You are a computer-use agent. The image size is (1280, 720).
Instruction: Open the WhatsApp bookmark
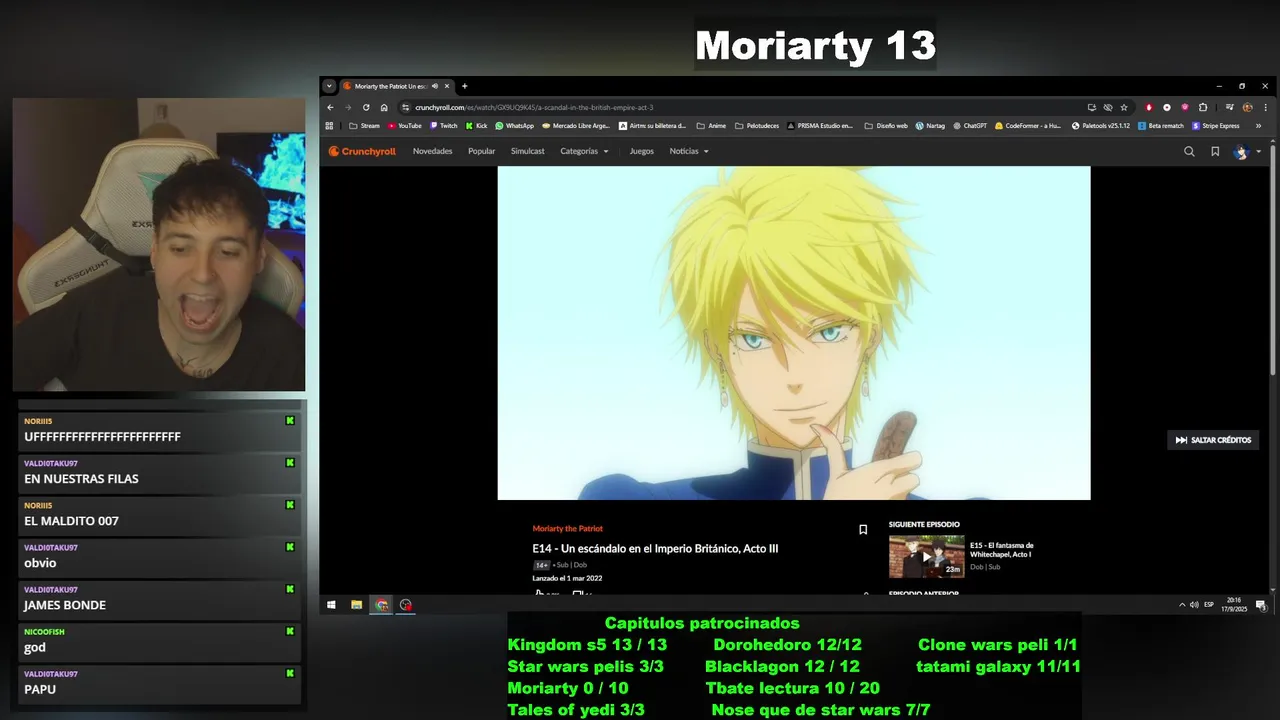click(x=514, y=126)
